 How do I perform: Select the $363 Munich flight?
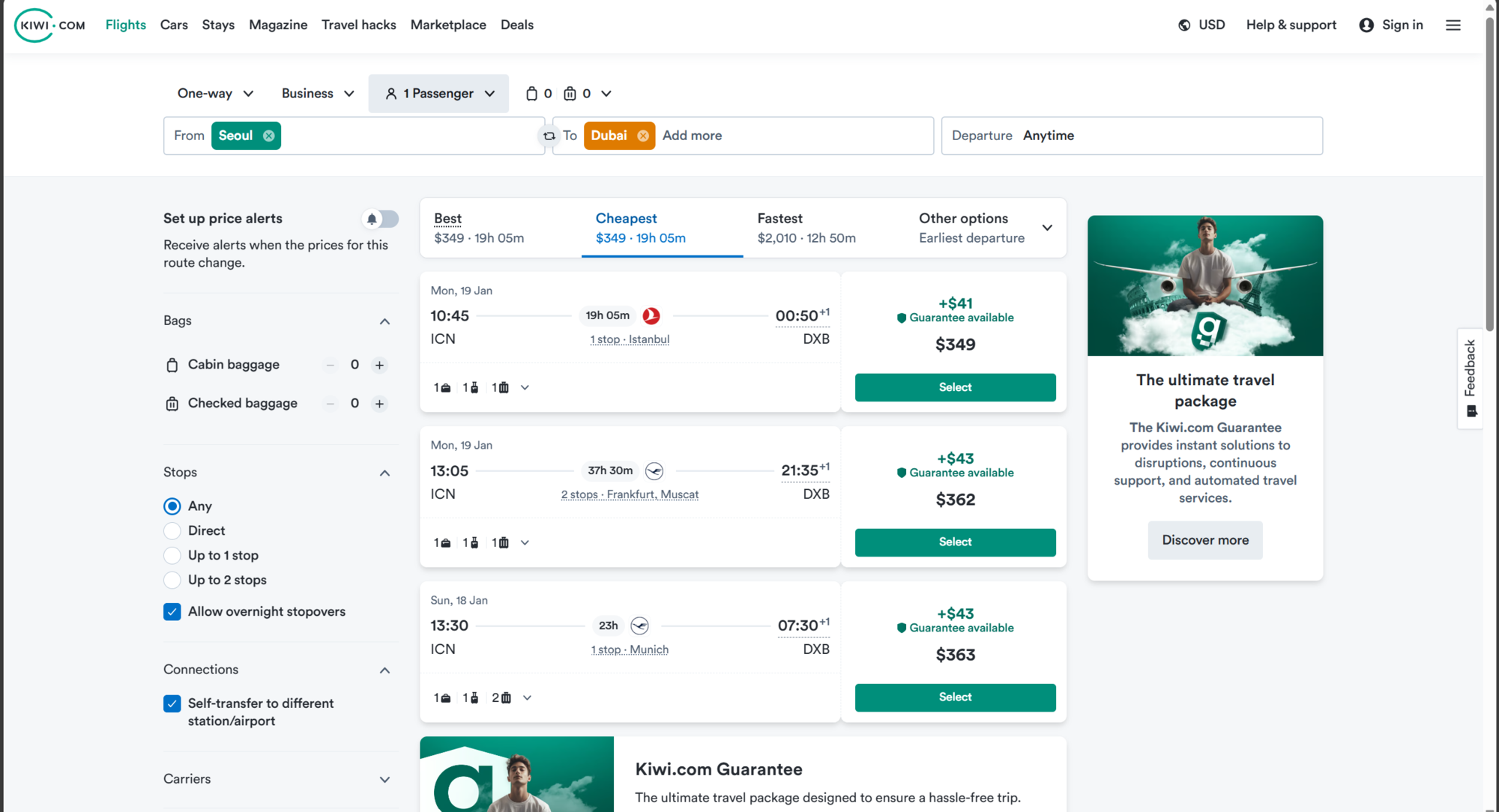tap(955, 697)
